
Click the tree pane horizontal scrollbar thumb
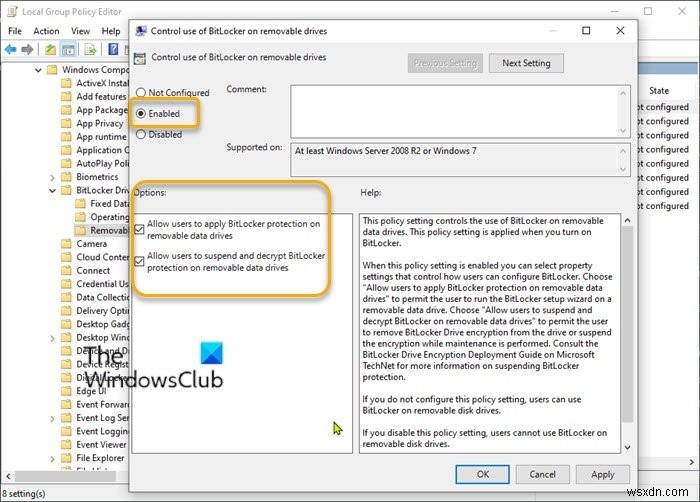66,476
